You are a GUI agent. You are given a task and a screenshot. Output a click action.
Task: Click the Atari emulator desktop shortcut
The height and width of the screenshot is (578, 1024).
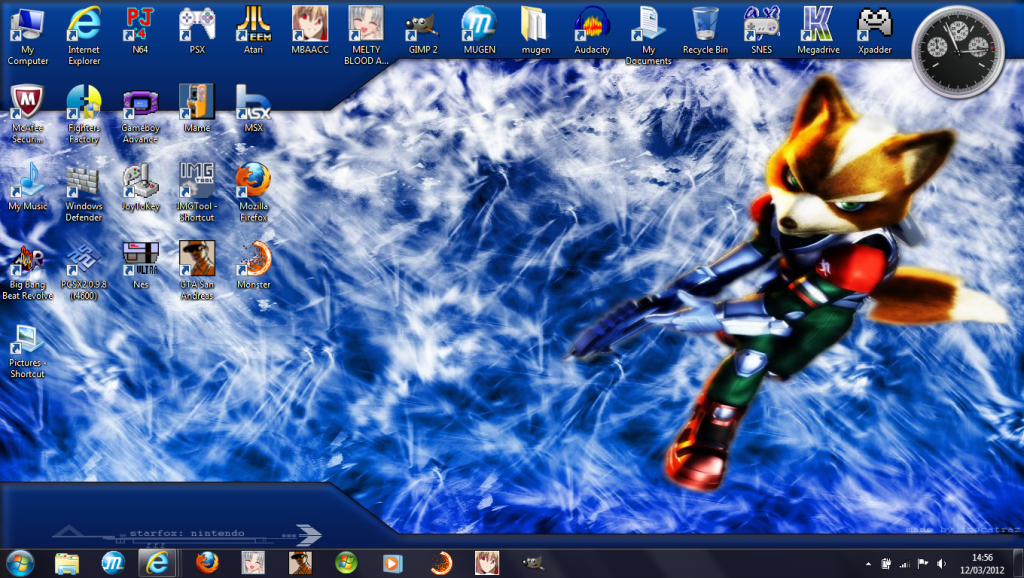pos(253,31)
